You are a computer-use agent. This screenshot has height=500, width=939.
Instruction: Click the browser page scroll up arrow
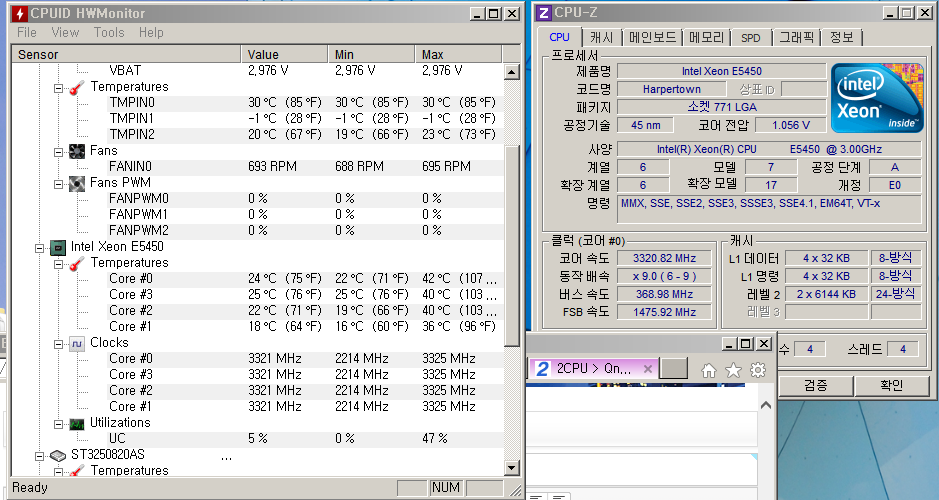pos(765,405)
